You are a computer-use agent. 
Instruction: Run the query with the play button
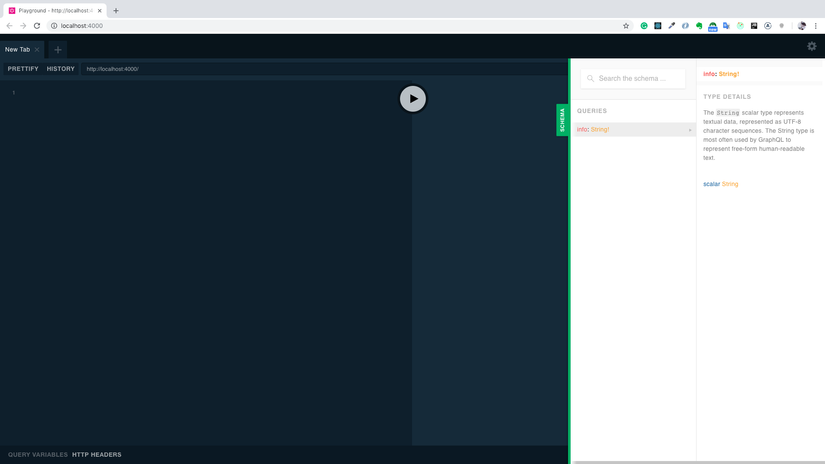click(413, 99)
